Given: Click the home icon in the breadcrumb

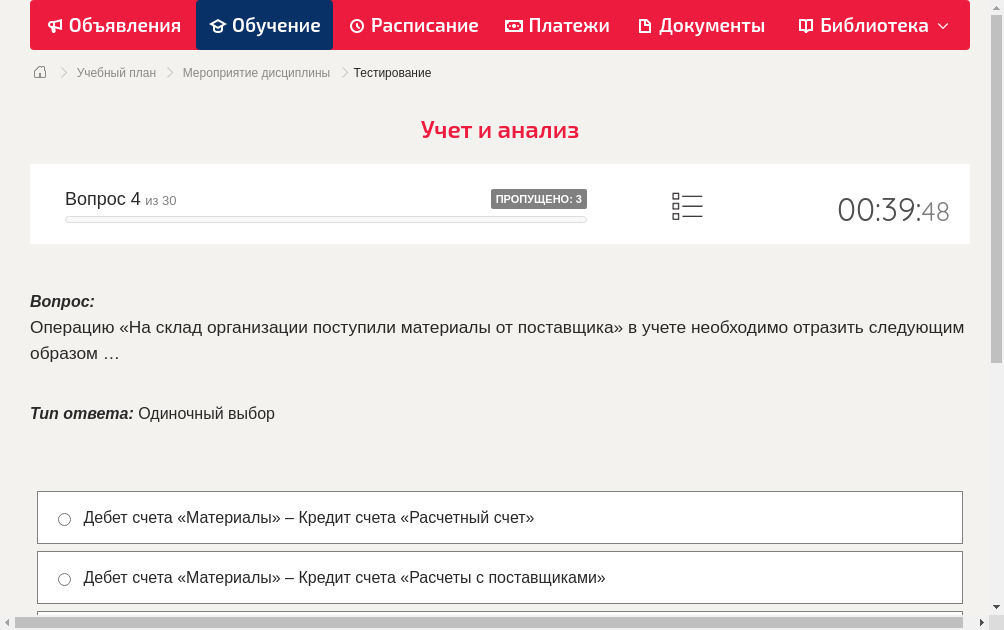Looking at the screenshot, I should tap(39, 72).
